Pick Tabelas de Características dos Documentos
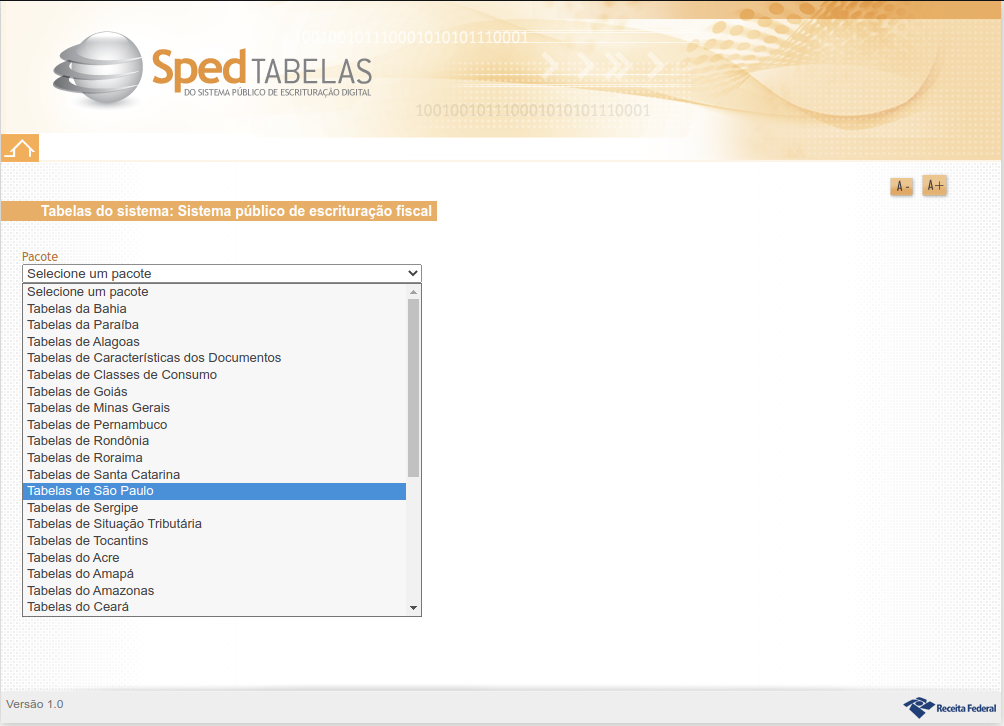 215,358
